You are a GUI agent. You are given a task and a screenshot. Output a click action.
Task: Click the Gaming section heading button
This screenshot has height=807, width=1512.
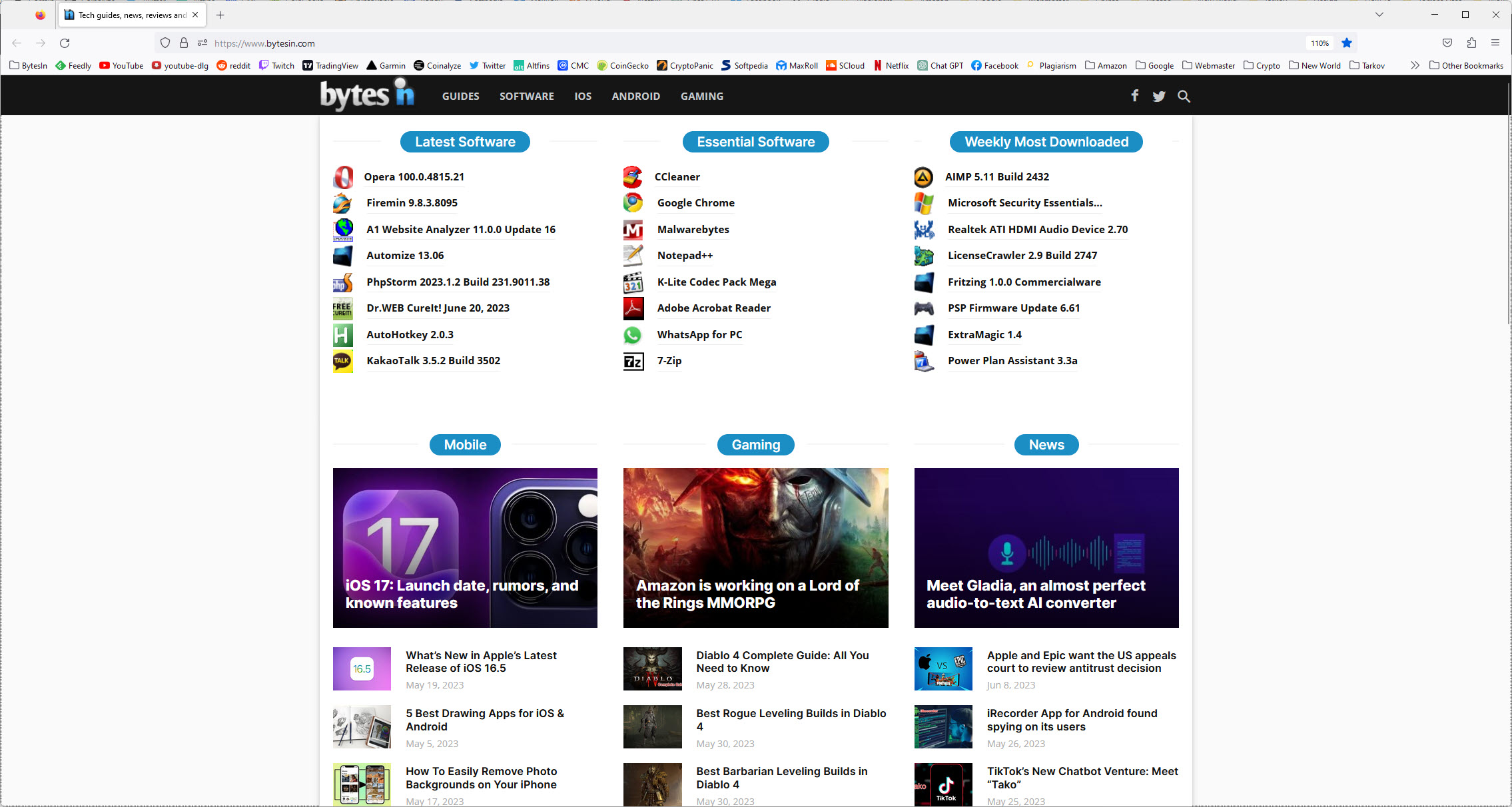click(x=756, y=445)
